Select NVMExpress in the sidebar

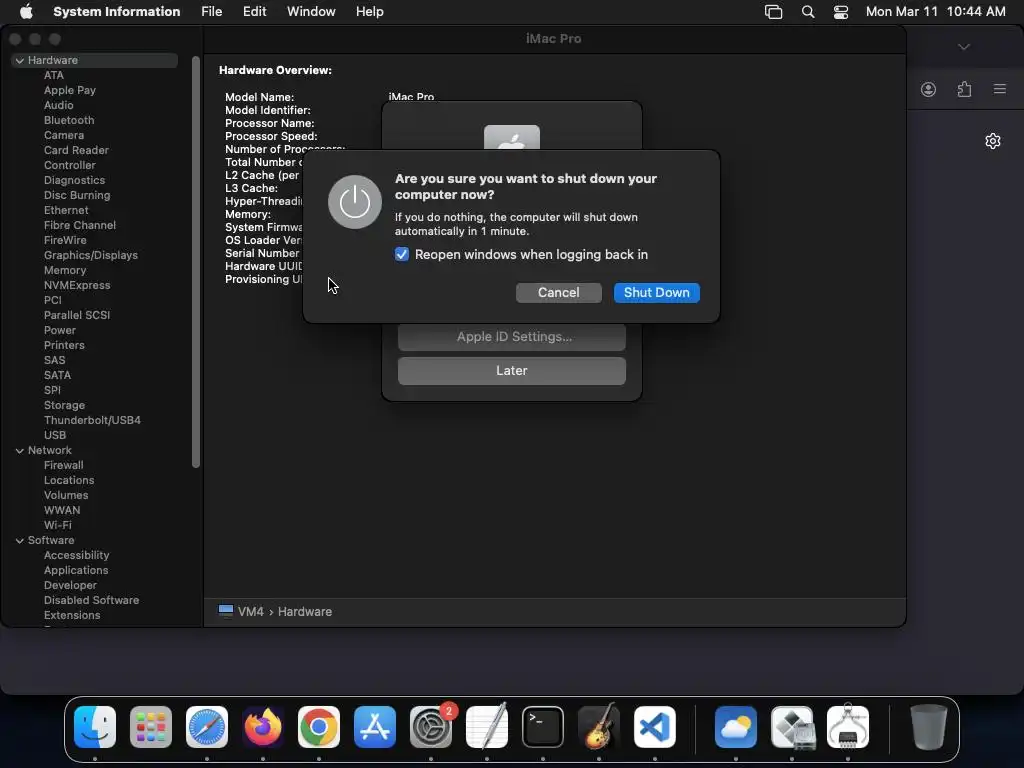(x=77, y=285)
